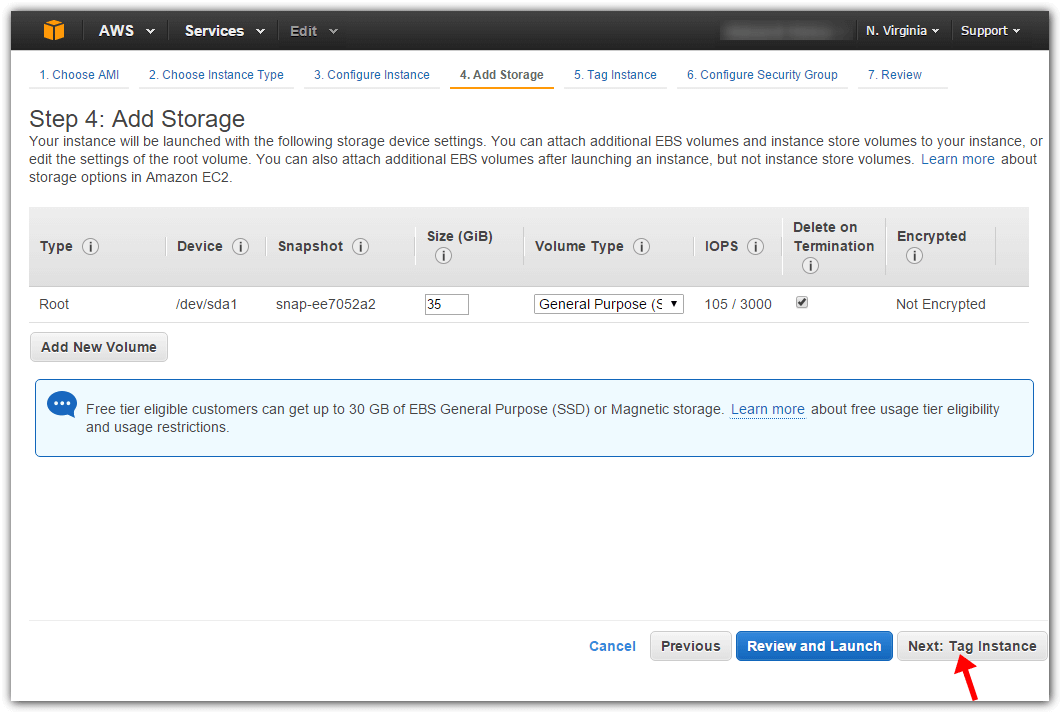Expand the Support dropdown menu

[x=990, y=30]
